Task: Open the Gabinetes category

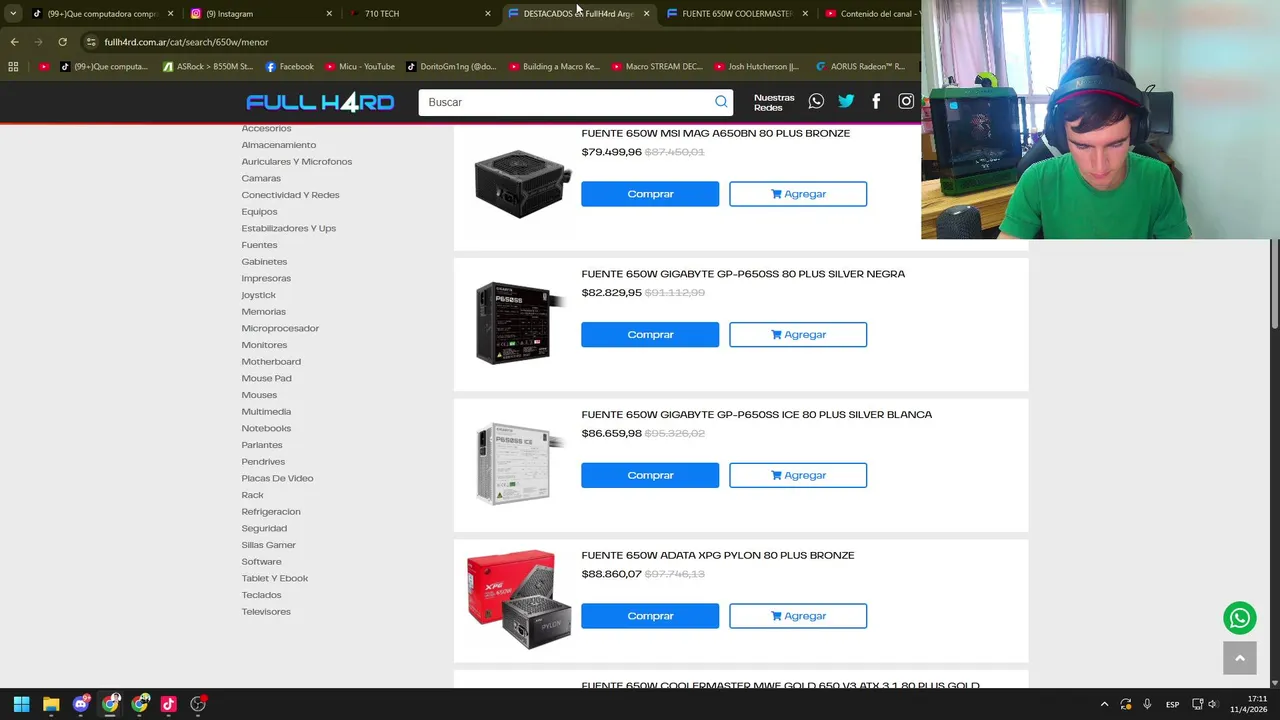Action: (264, 262)
